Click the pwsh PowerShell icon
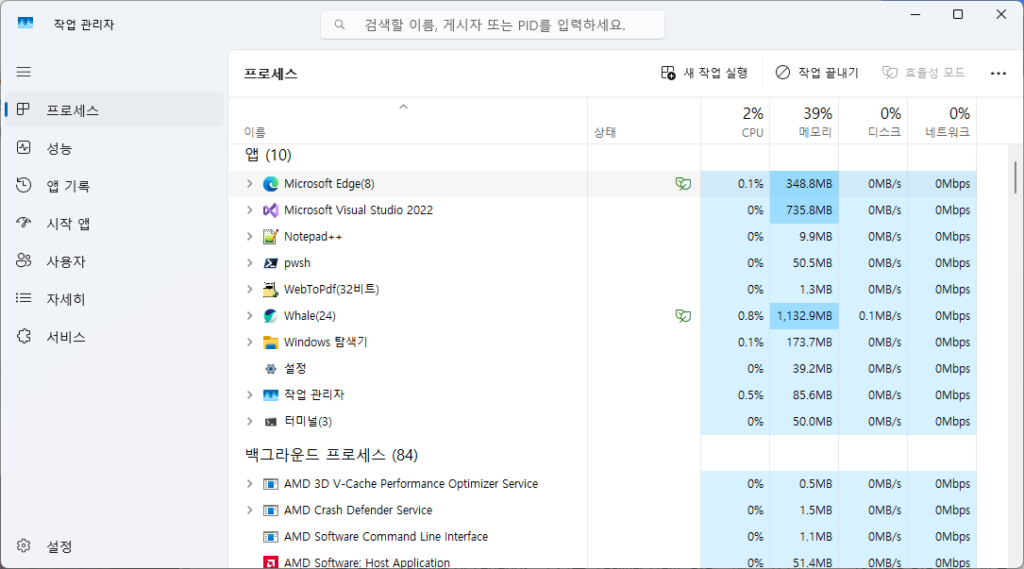The height and width of the screenshot is (569, 1024). (x=270, y=263)
